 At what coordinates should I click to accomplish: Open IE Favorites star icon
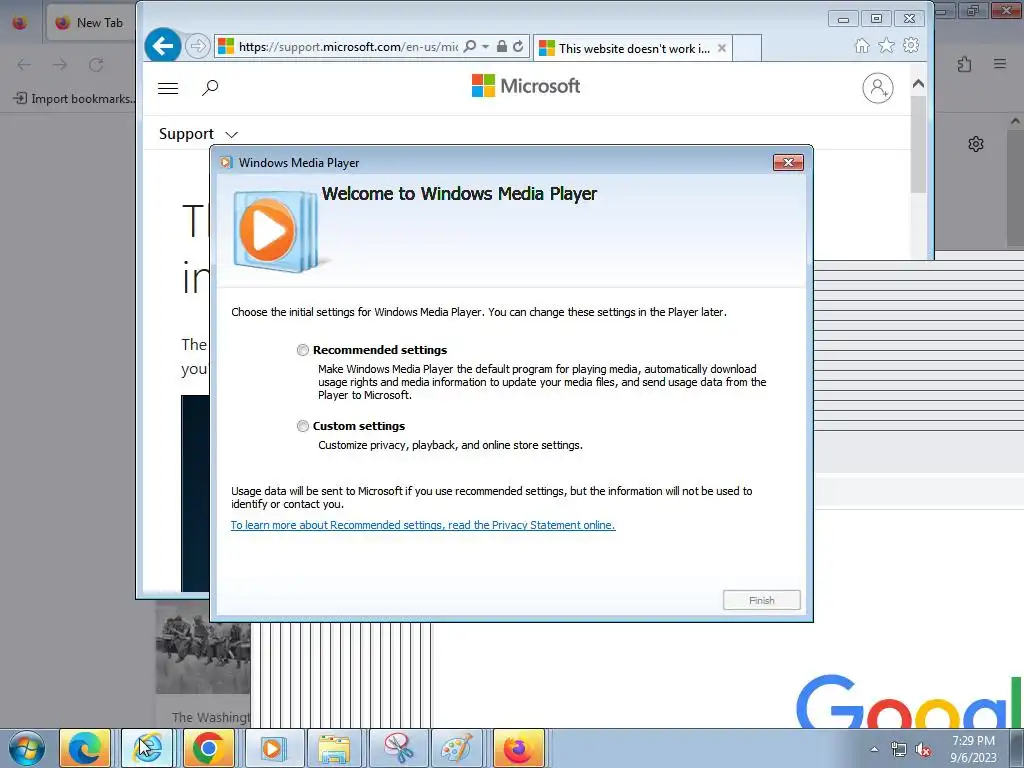886,46
